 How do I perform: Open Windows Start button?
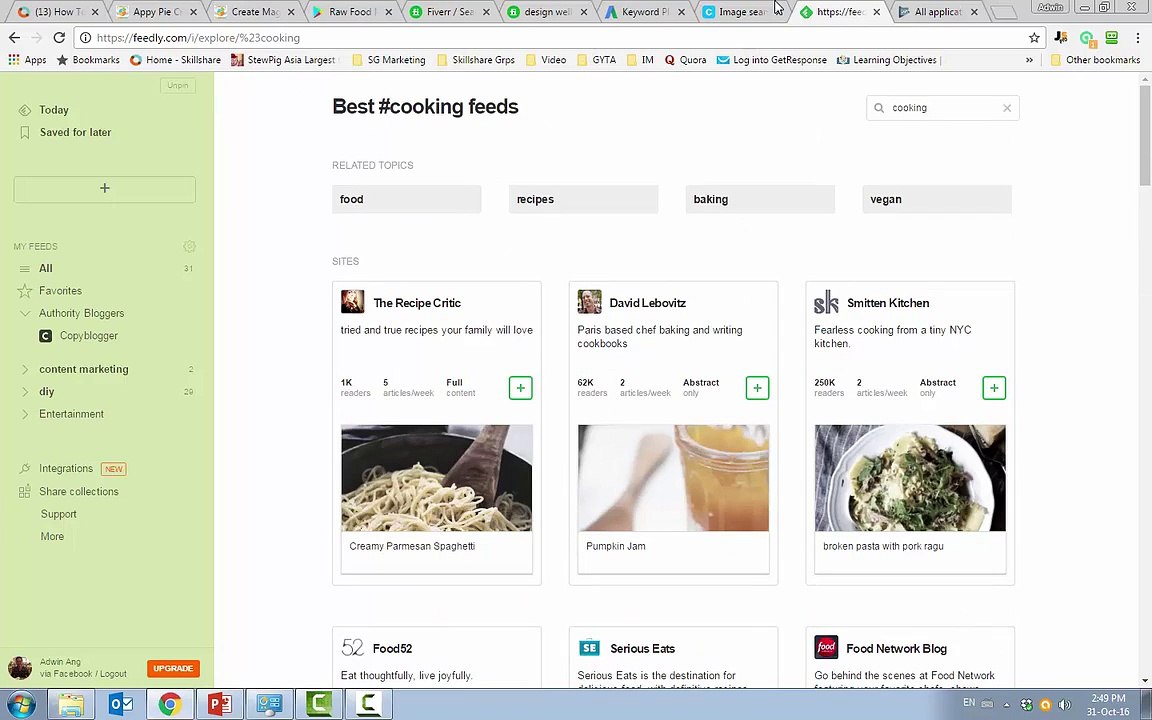[21, 704]
